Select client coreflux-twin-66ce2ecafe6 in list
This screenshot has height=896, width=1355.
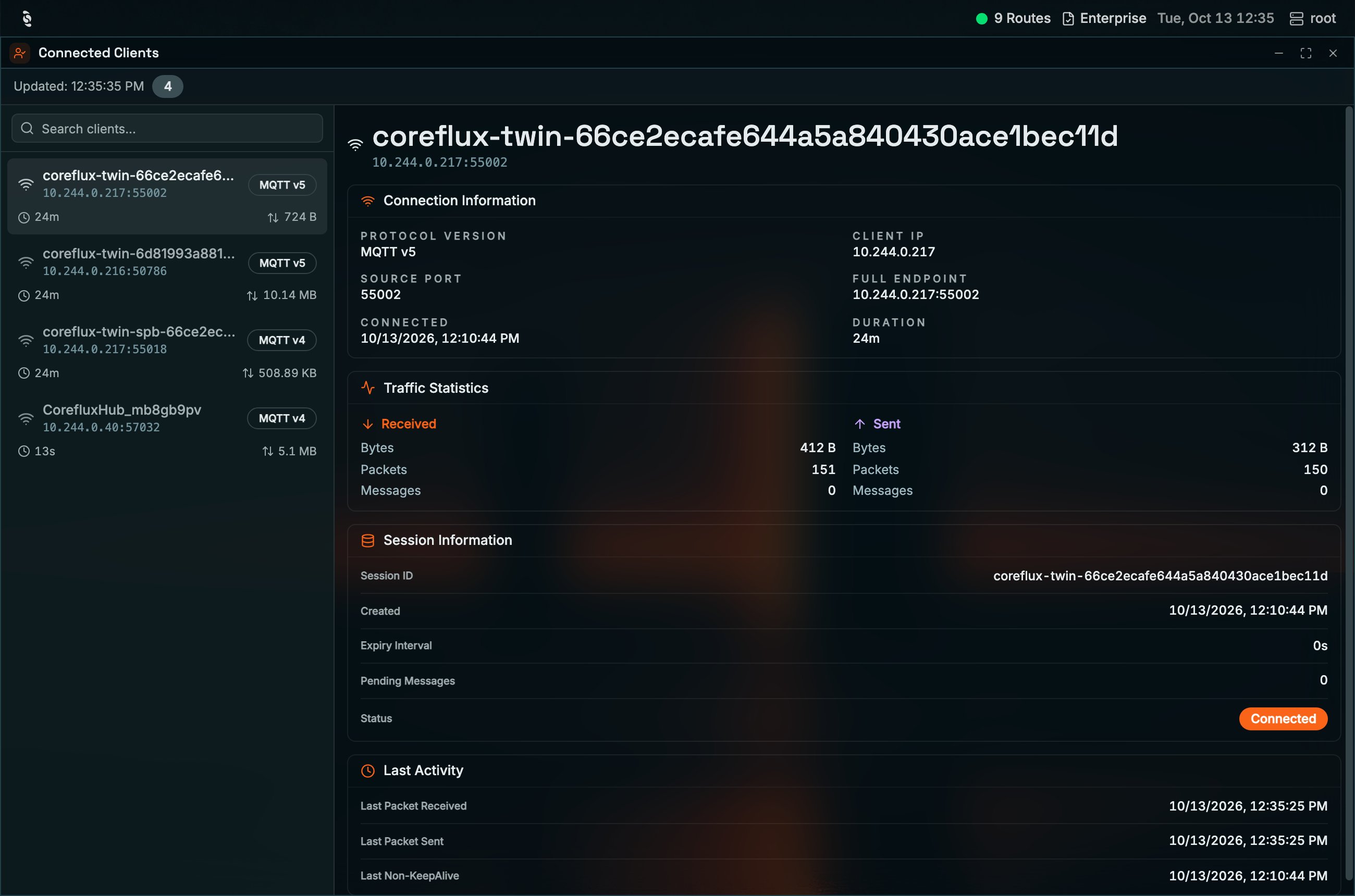pos(167,196)
